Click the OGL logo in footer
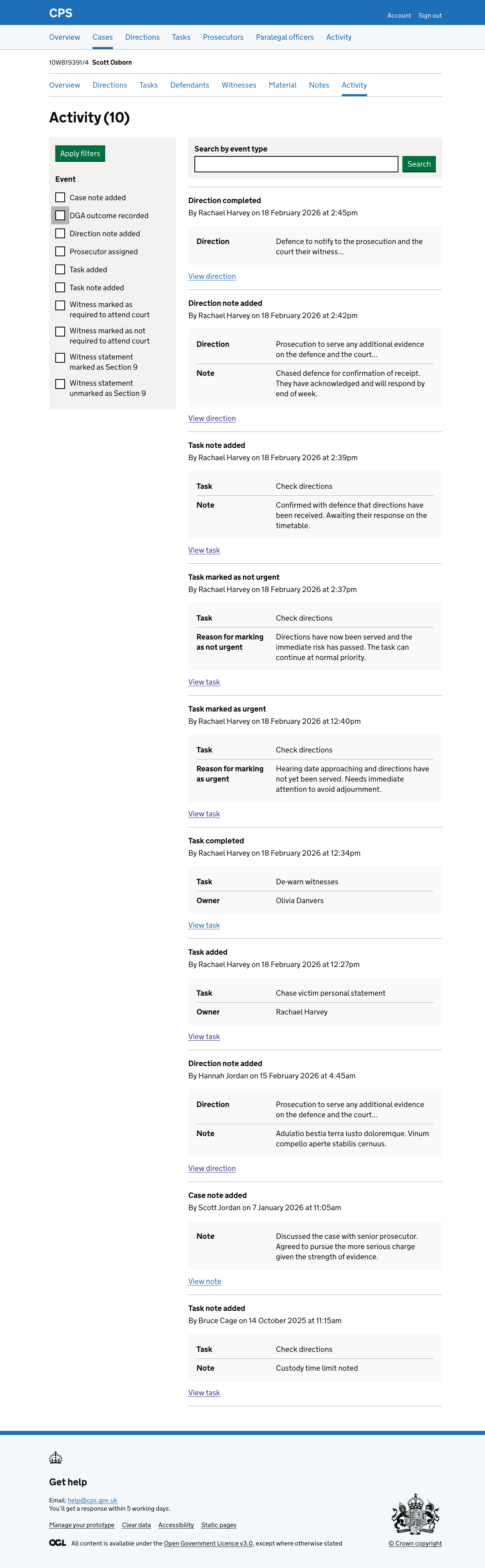 [57, 1543]
